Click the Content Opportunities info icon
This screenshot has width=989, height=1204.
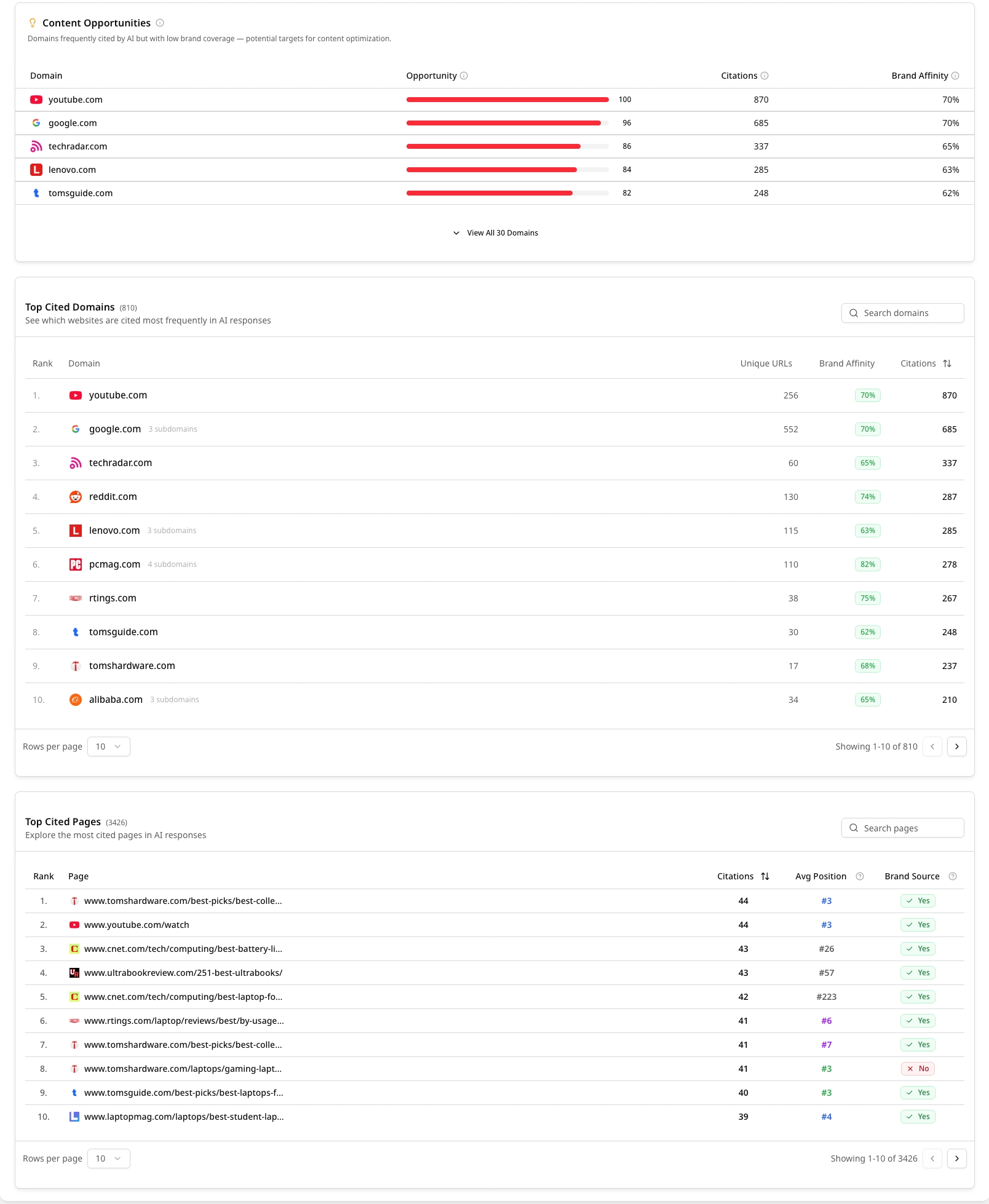pyautogui.click(x=160, y=23)
